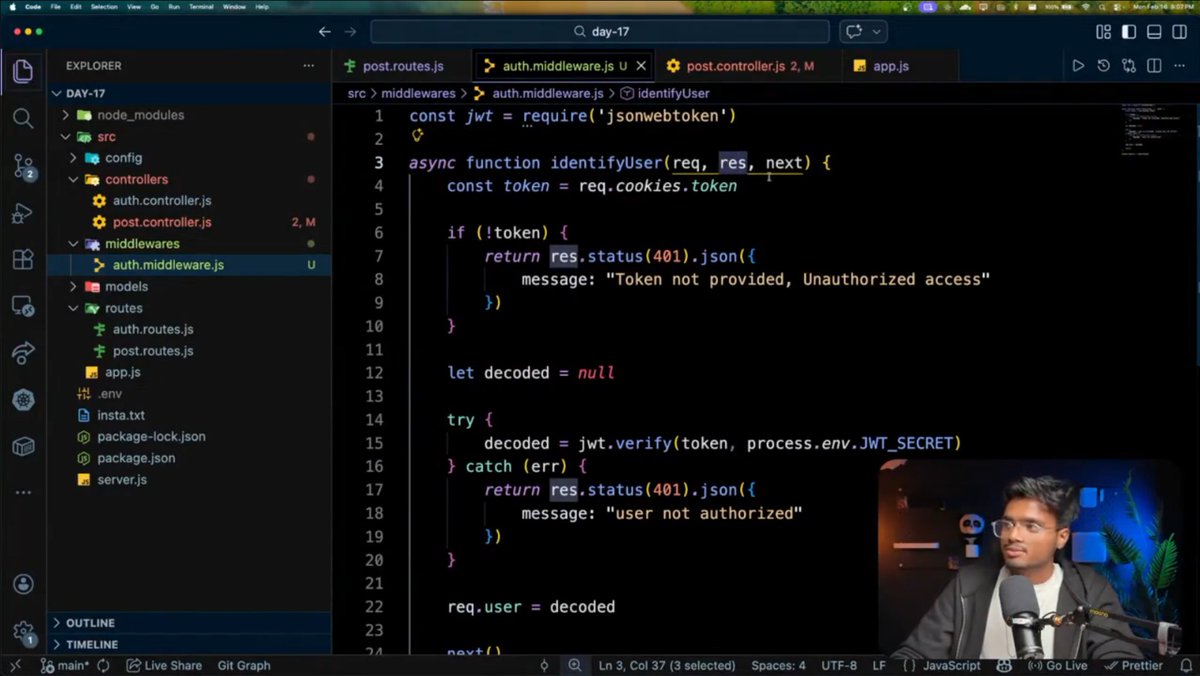Screen dimensions: 1200x676
Task: Open the Explorer view in activity bar
Action: [23, 71]
